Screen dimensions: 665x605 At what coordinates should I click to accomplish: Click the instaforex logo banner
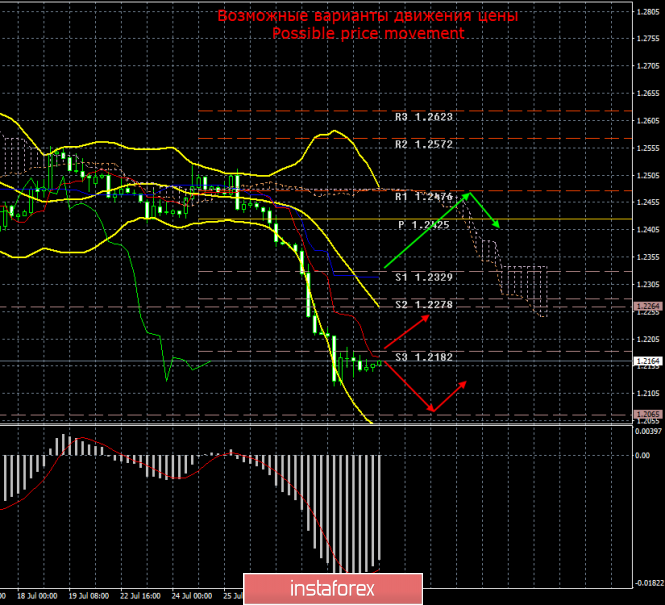tap(333, 589)
